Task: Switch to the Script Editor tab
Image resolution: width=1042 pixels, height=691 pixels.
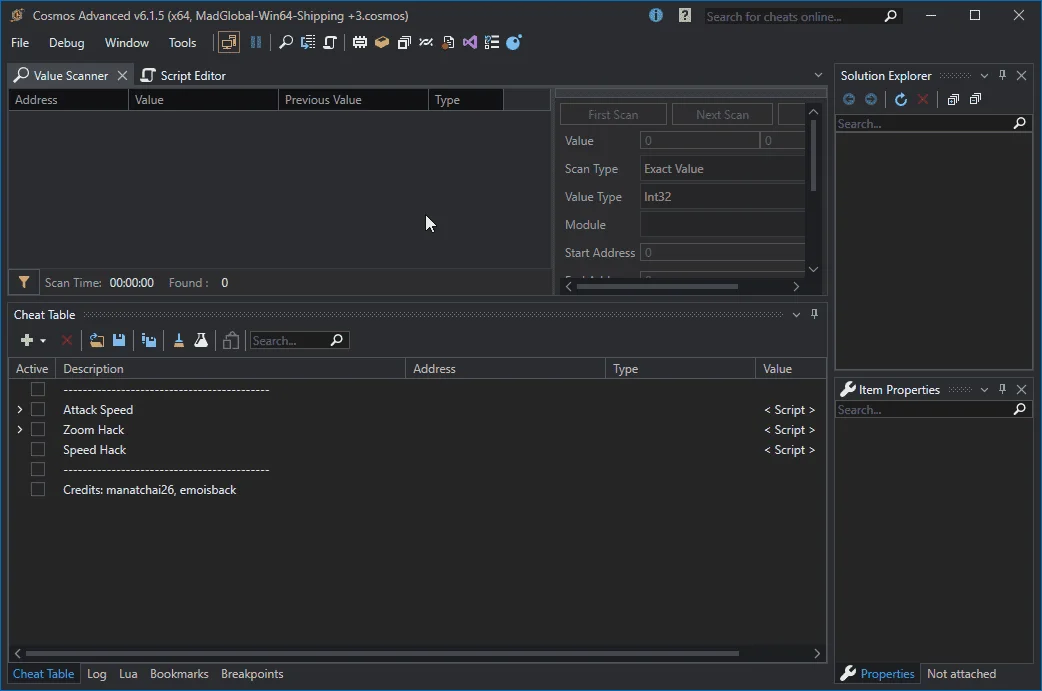Action: (184, 76)
